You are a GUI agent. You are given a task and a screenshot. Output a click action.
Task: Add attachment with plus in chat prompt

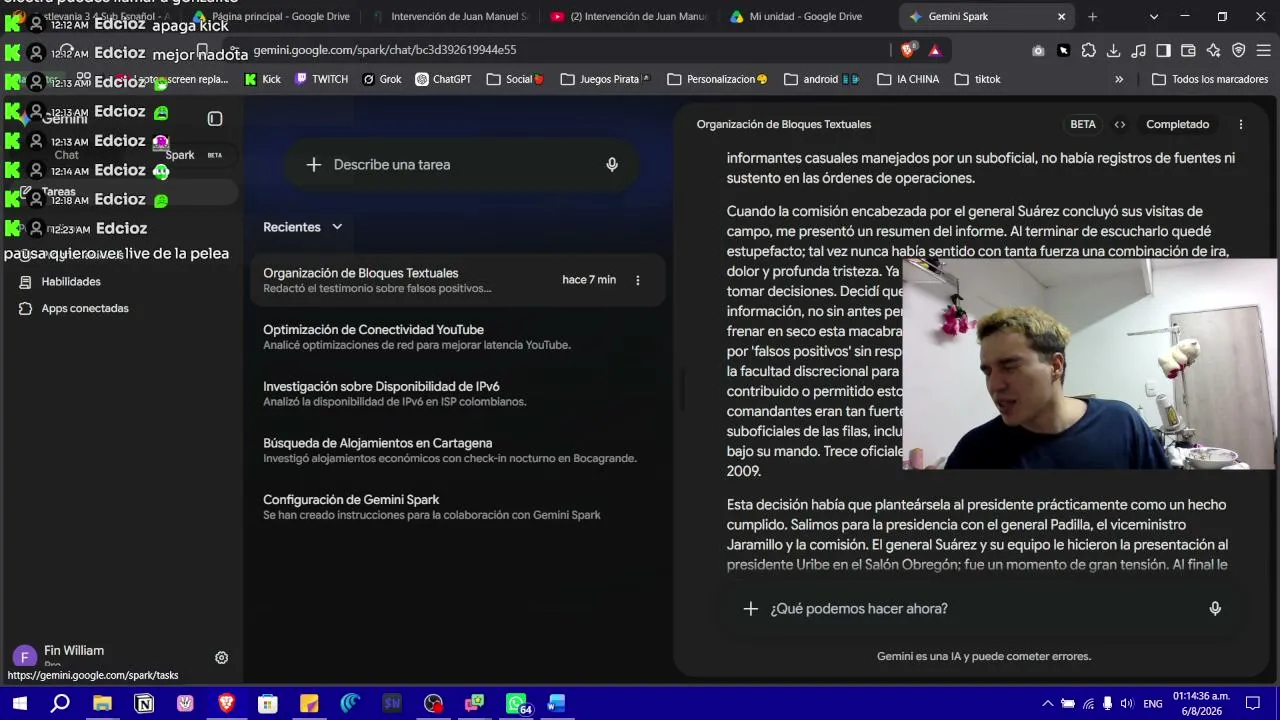(x=751, y=608)
